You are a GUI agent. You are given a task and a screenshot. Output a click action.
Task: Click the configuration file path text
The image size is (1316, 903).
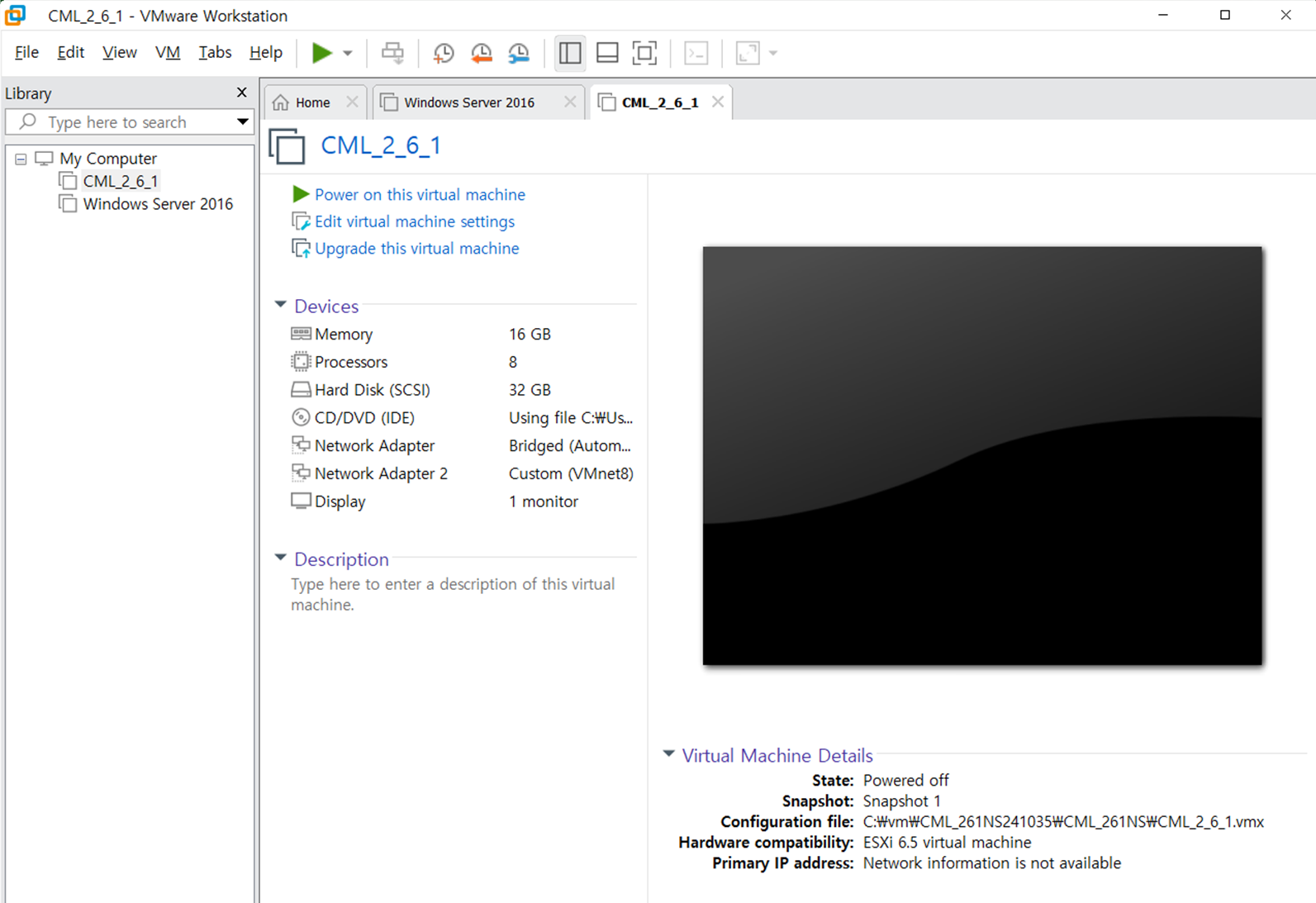[1063, 822]
